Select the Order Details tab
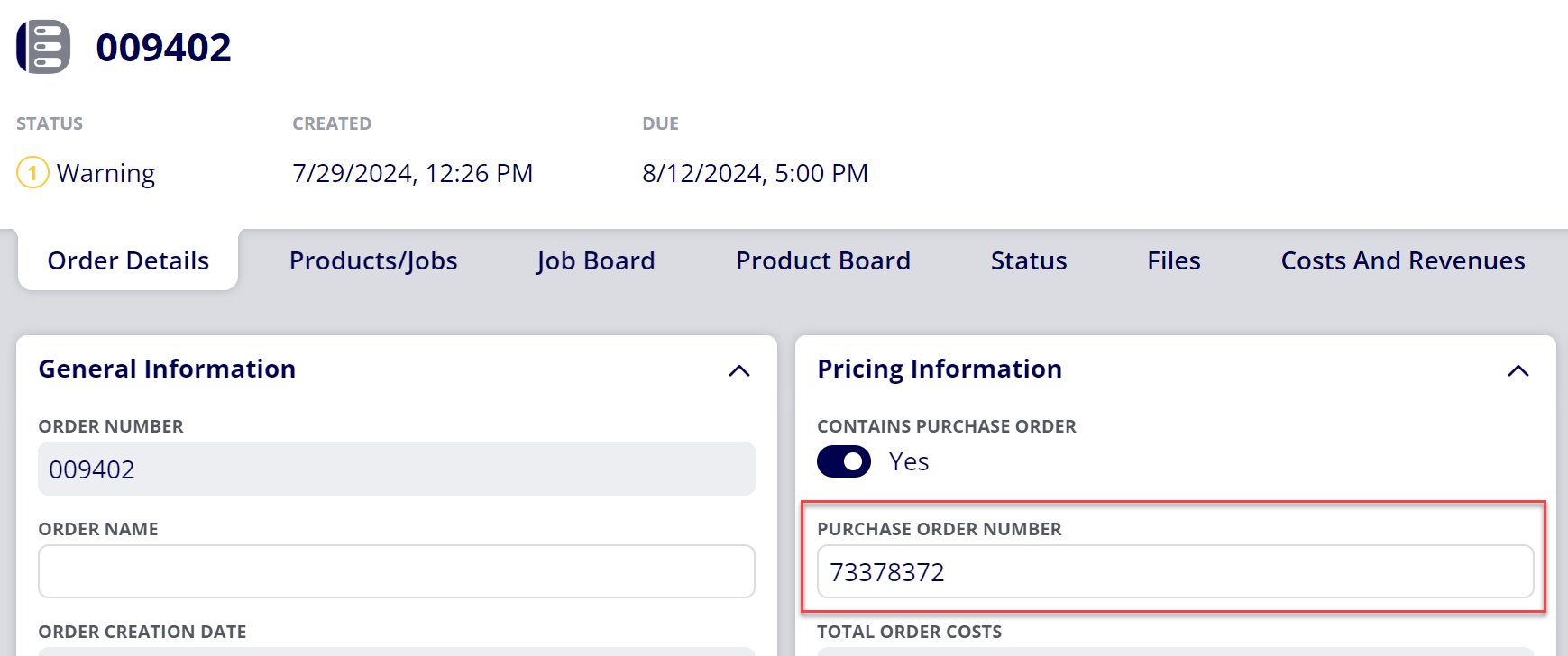1568x656 pixels. (128, 260)
